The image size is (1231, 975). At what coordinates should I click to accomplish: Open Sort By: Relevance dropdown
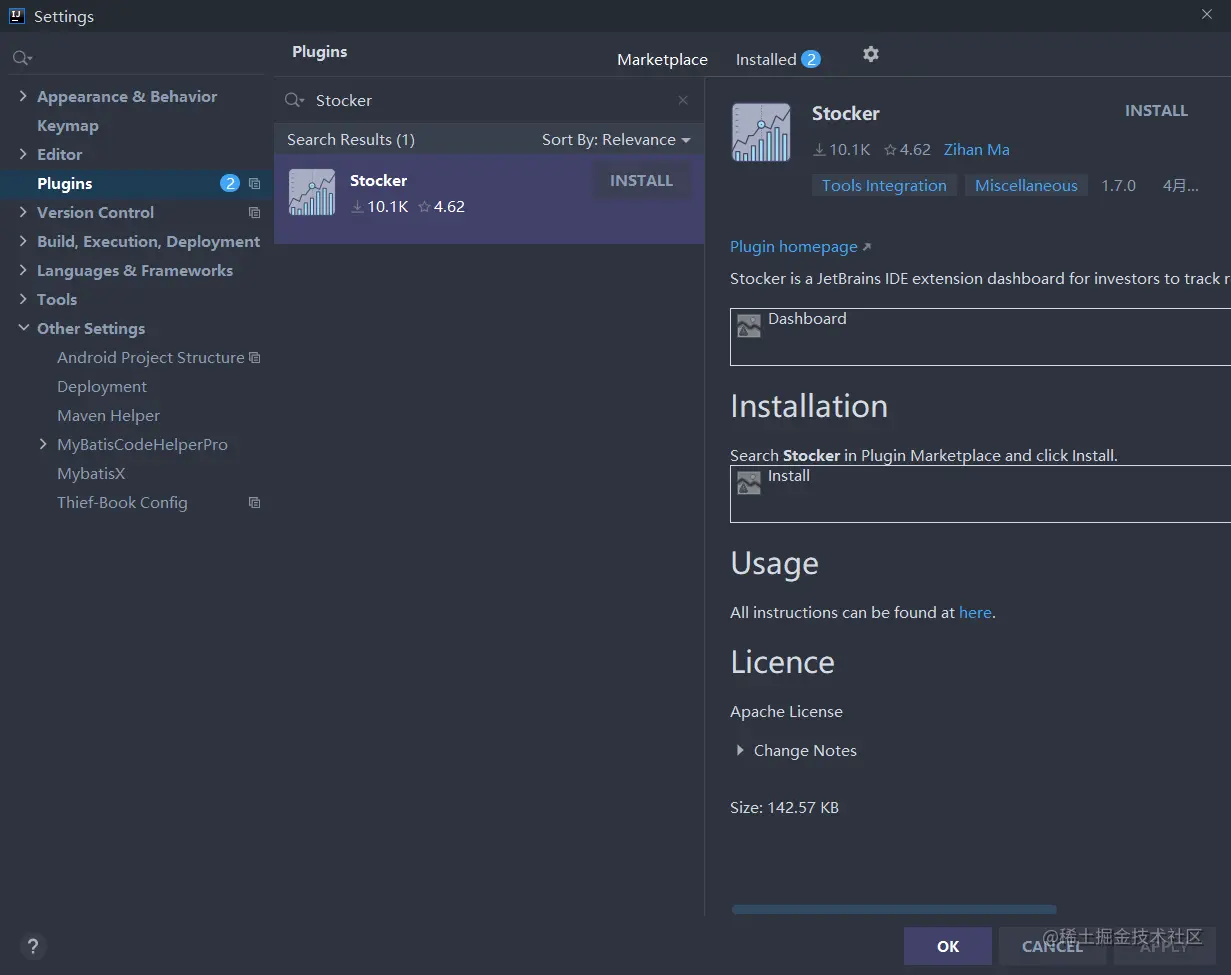pyautogui.click(x=616, y=140)
